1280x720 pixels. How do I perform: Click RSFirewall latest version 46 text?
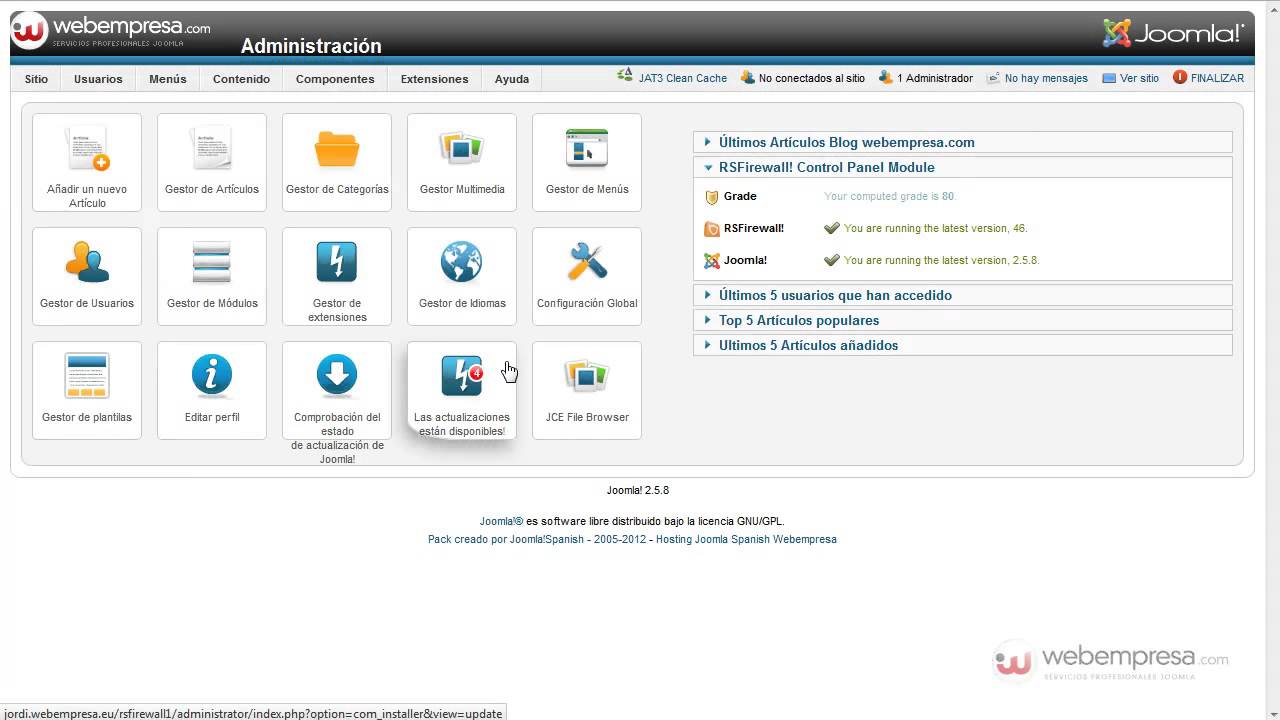936,229
